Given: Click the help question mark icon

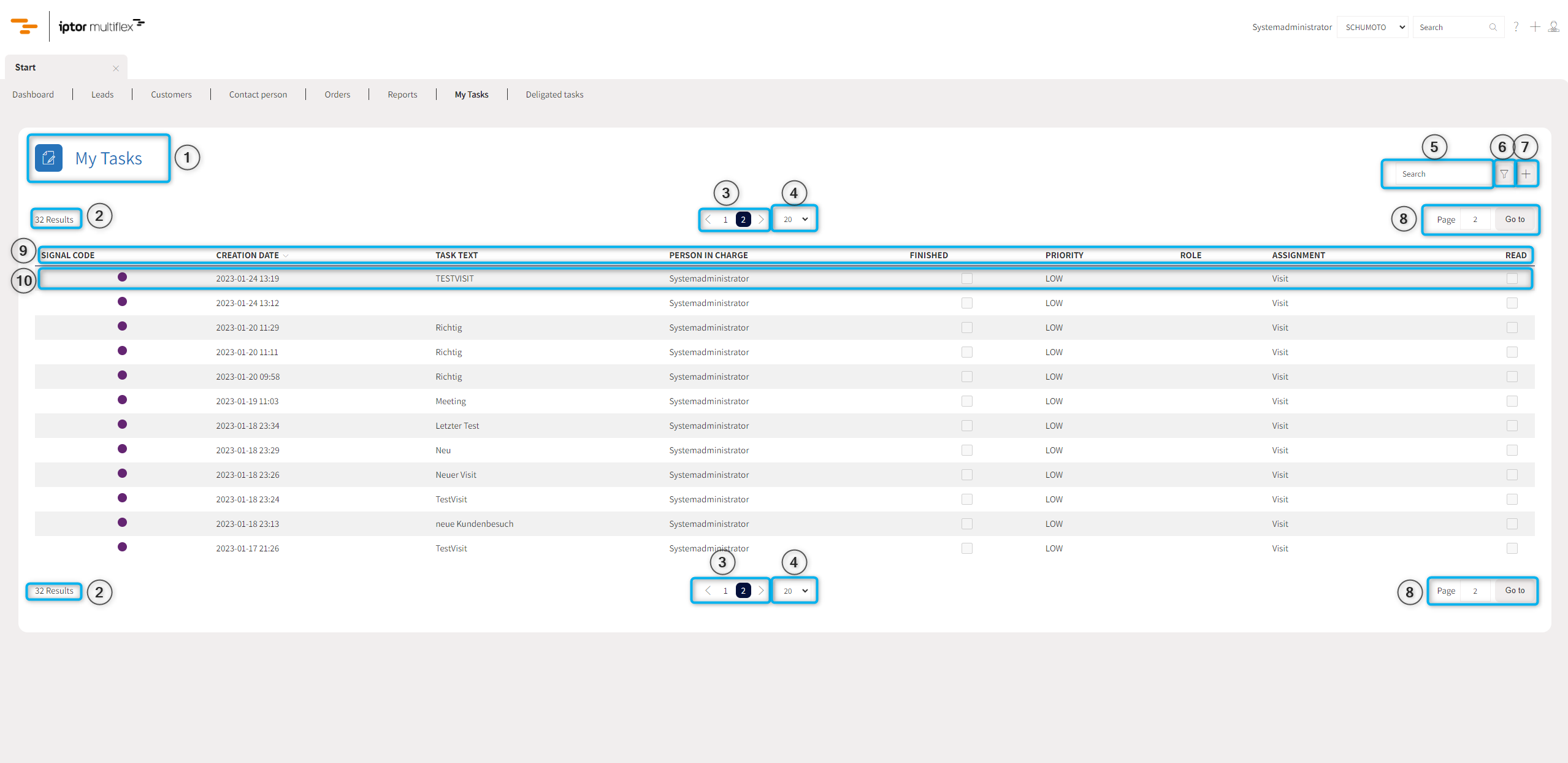Looking at the screenshot, I should click(x=1516, y=27).
